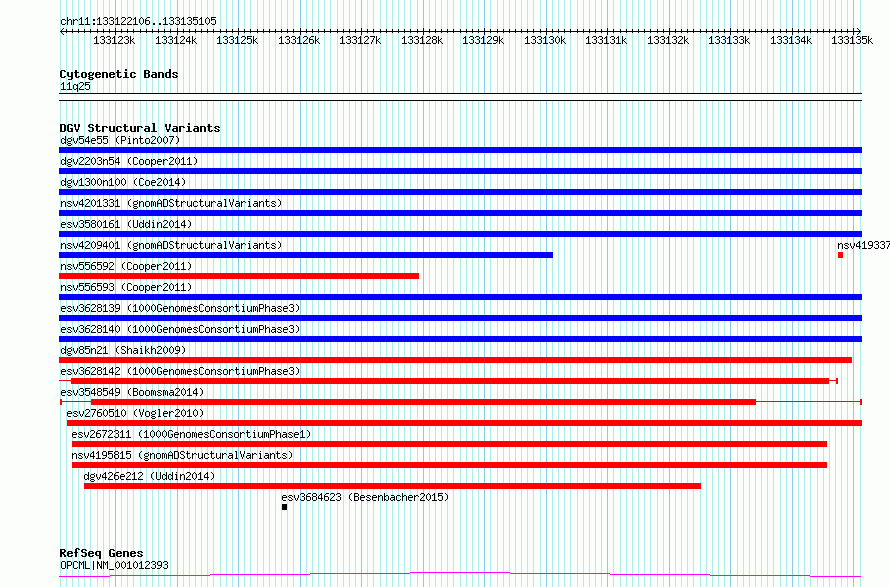Open the OPCML|NM_001012393 gene label
Viewport: 890px width, 587px height.
point(114,565)
